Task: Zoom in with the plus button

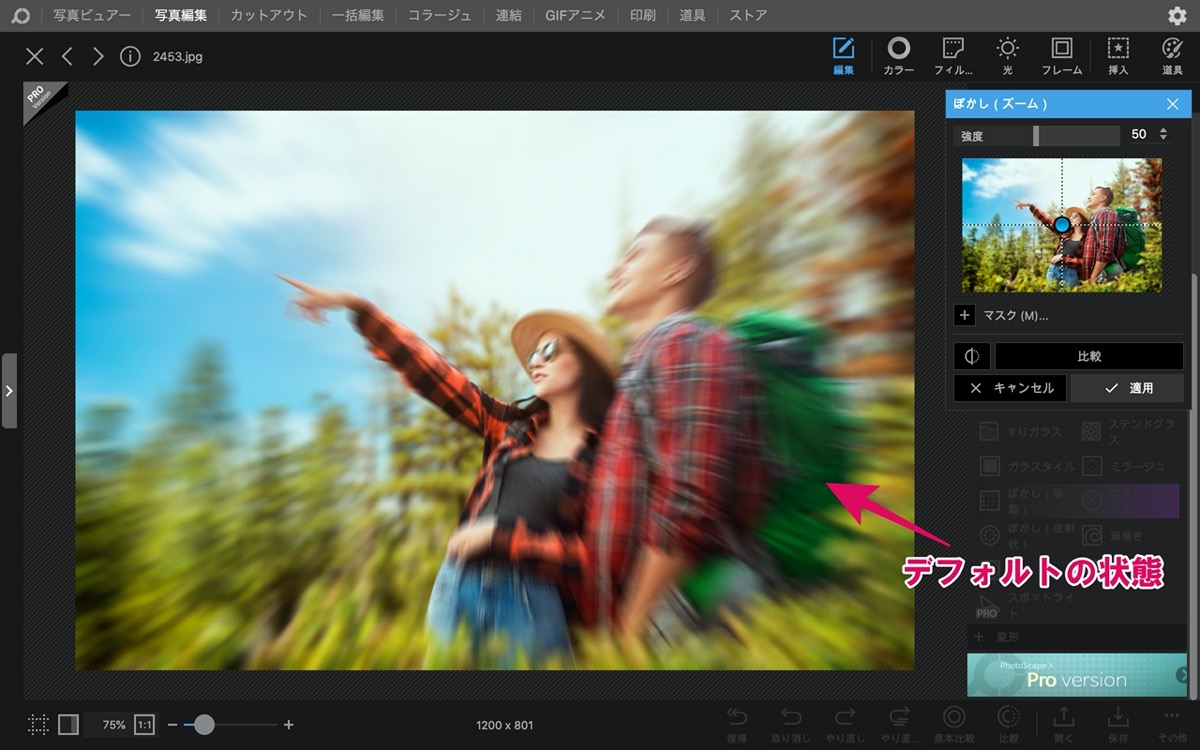Action: pos(289,725)
